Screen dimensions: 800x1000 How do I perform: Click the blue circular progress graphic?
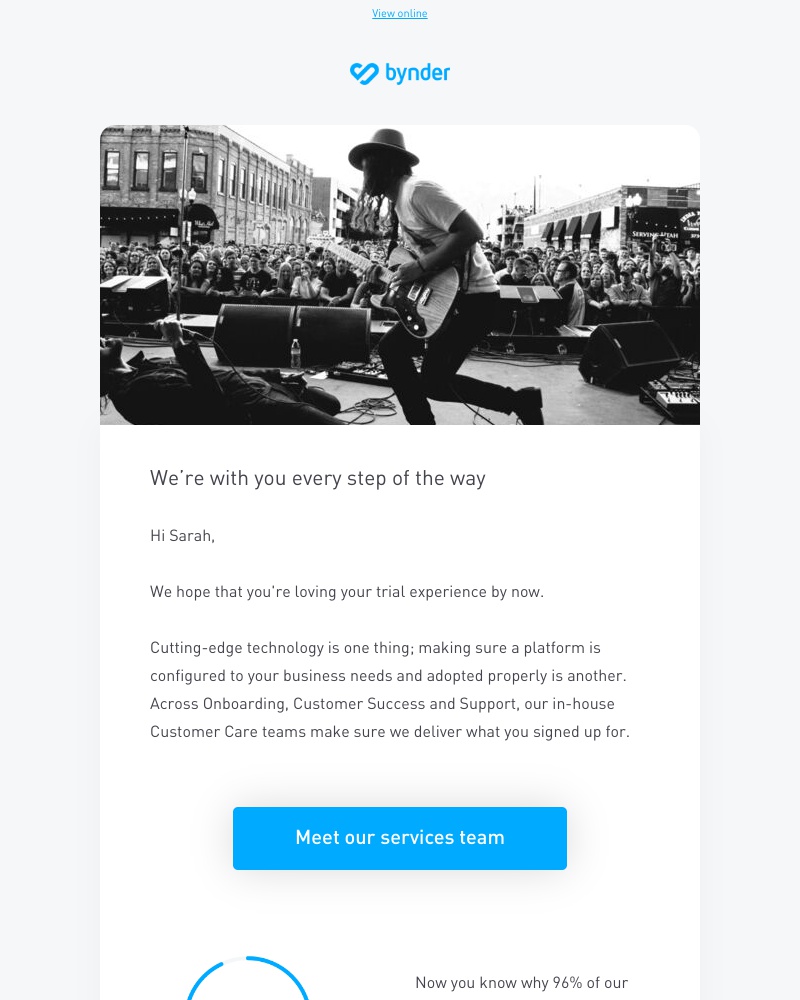(x=248, y=978)
